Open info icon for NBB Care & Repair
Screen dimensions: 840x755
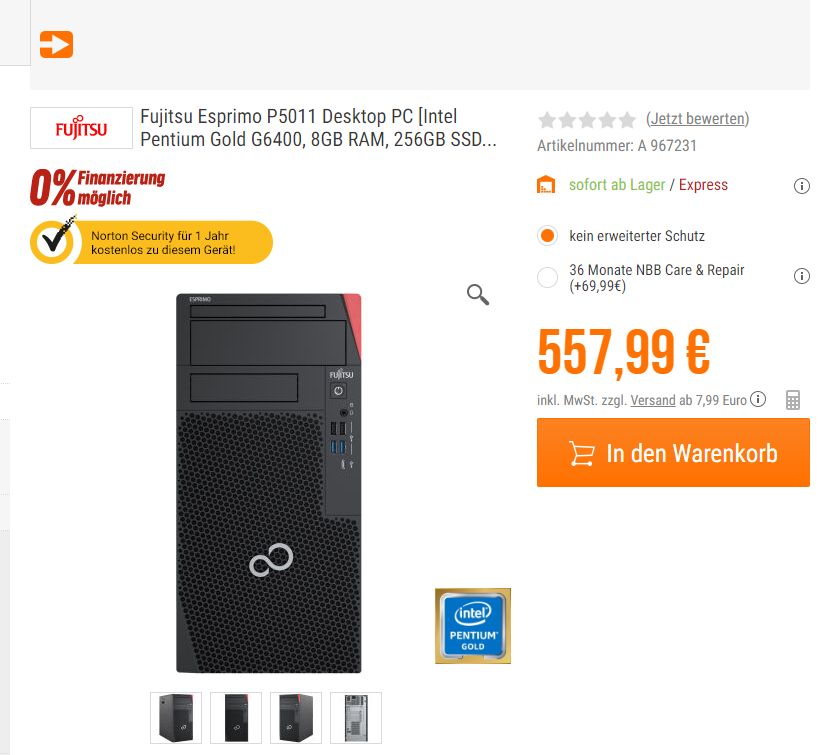[801, 276]
